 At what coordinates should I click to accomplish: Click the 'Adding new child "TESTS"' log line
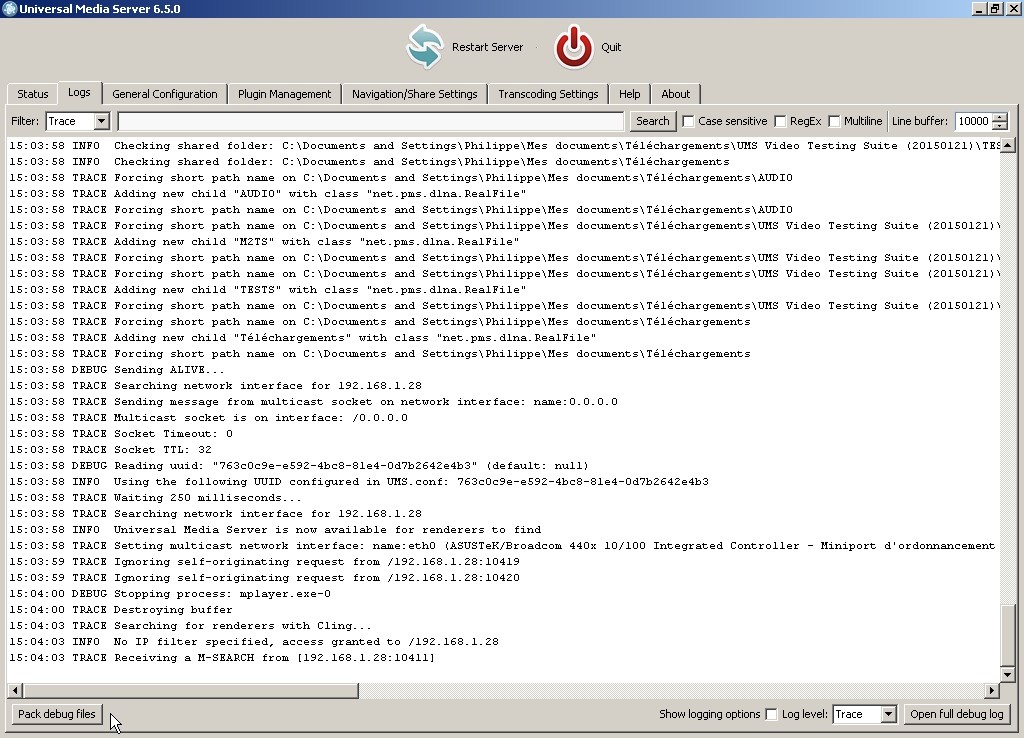point(268,290)
